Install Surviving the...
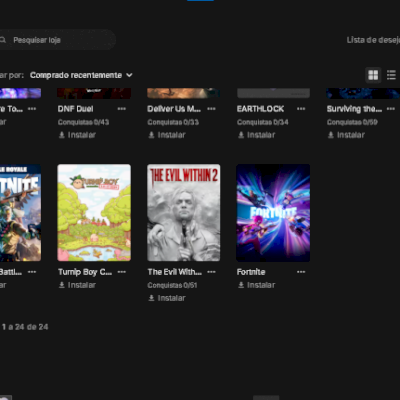This screenshot has width=400, height=400. coord(346,135)
